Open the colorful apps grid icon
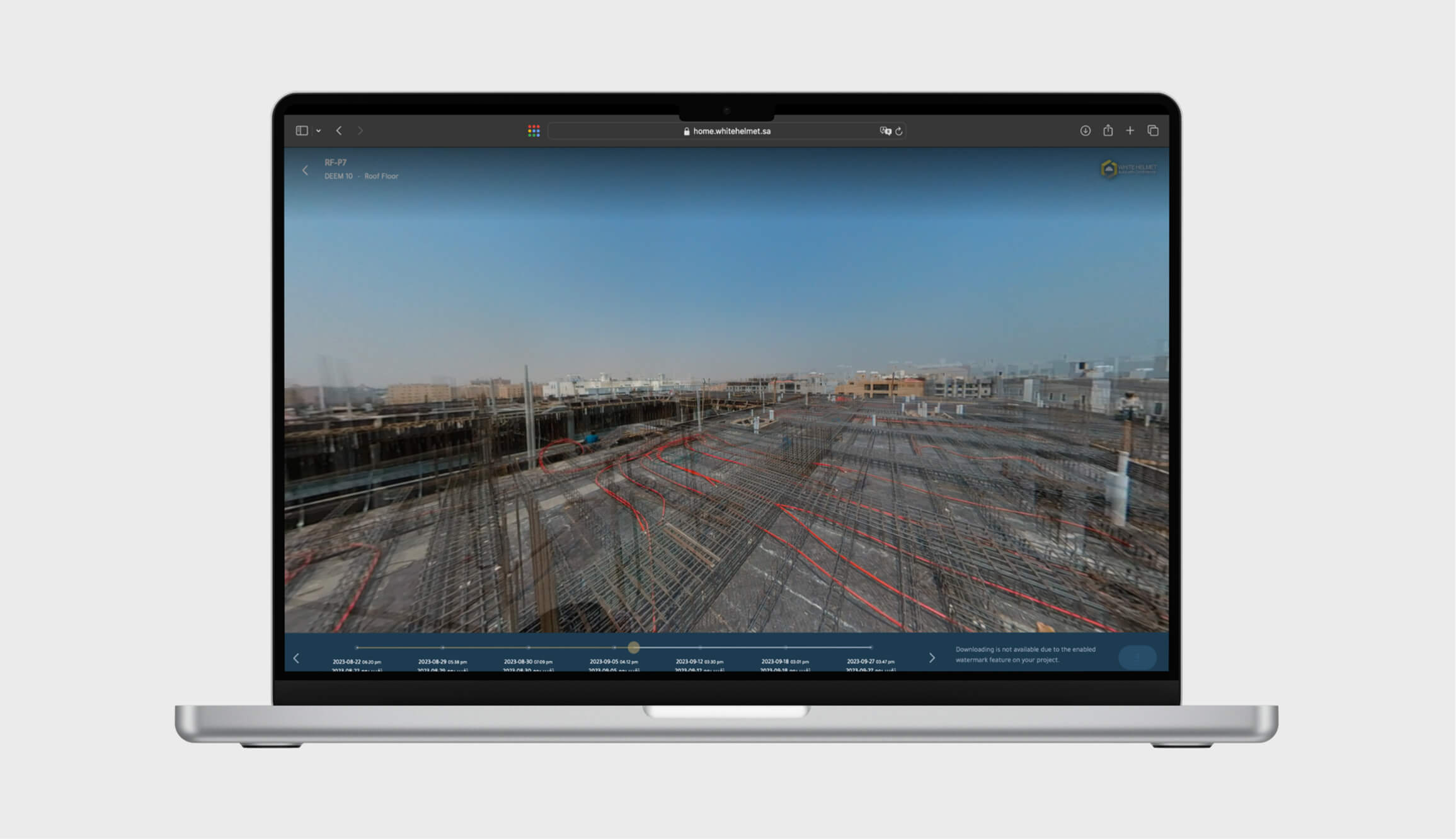 tap(534, 131)
